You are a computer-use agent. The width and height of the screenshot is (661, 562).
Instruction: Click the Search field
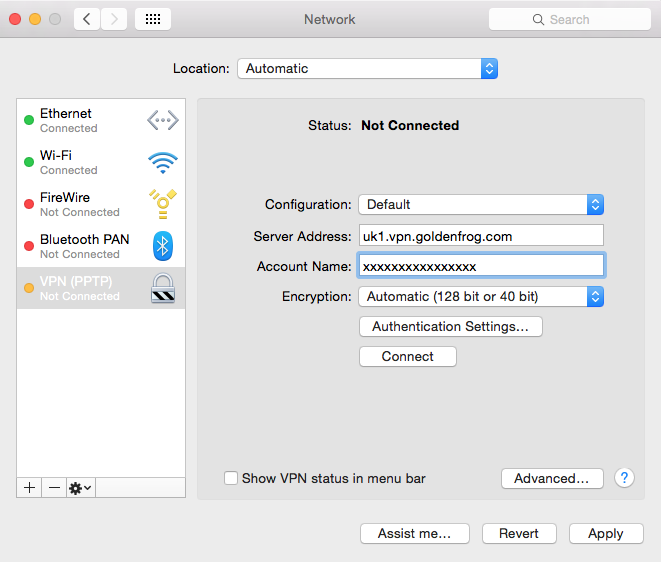point(570,19)
